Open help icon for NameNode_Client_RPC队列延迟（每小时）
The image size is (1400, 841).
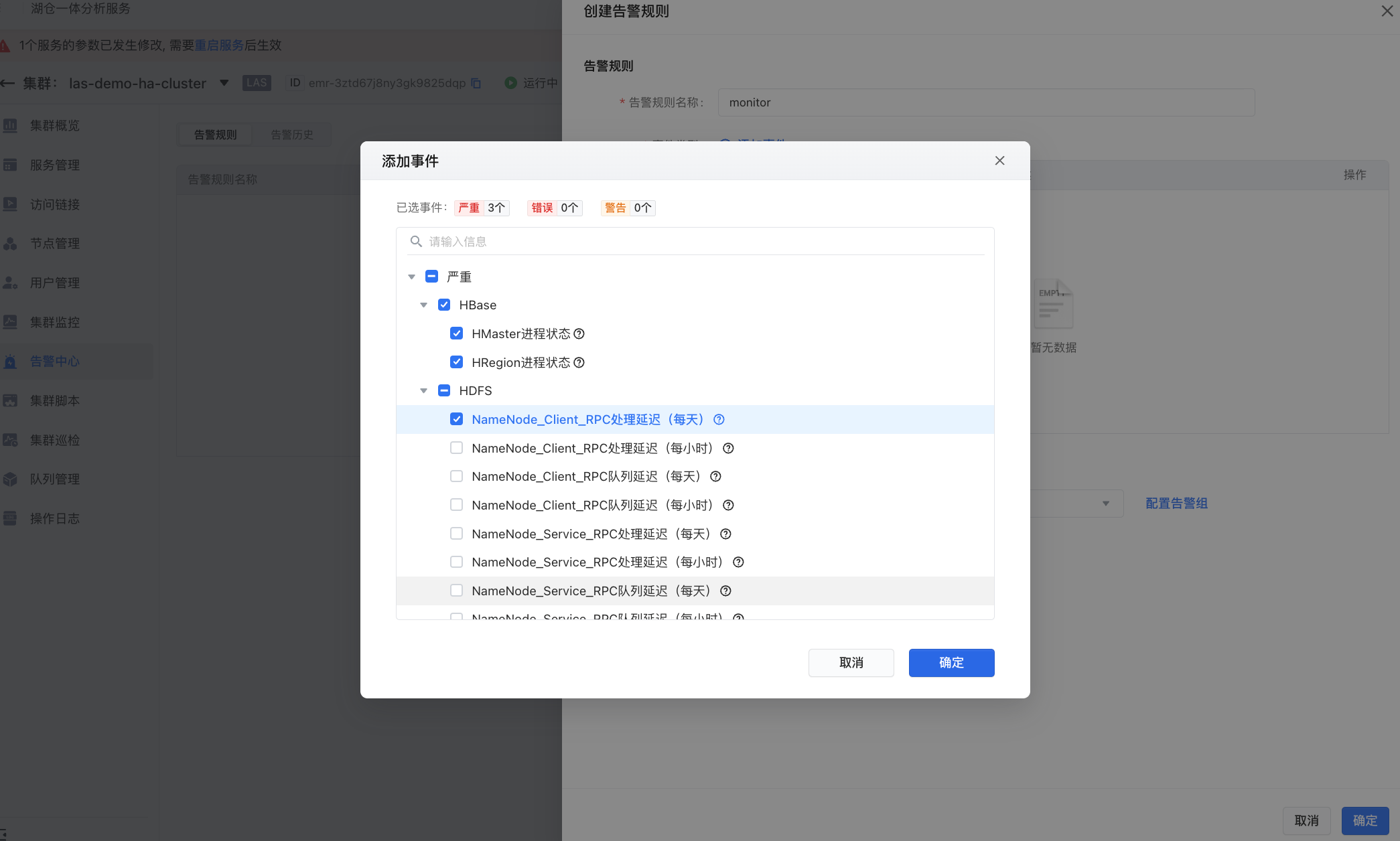[728, 505]
